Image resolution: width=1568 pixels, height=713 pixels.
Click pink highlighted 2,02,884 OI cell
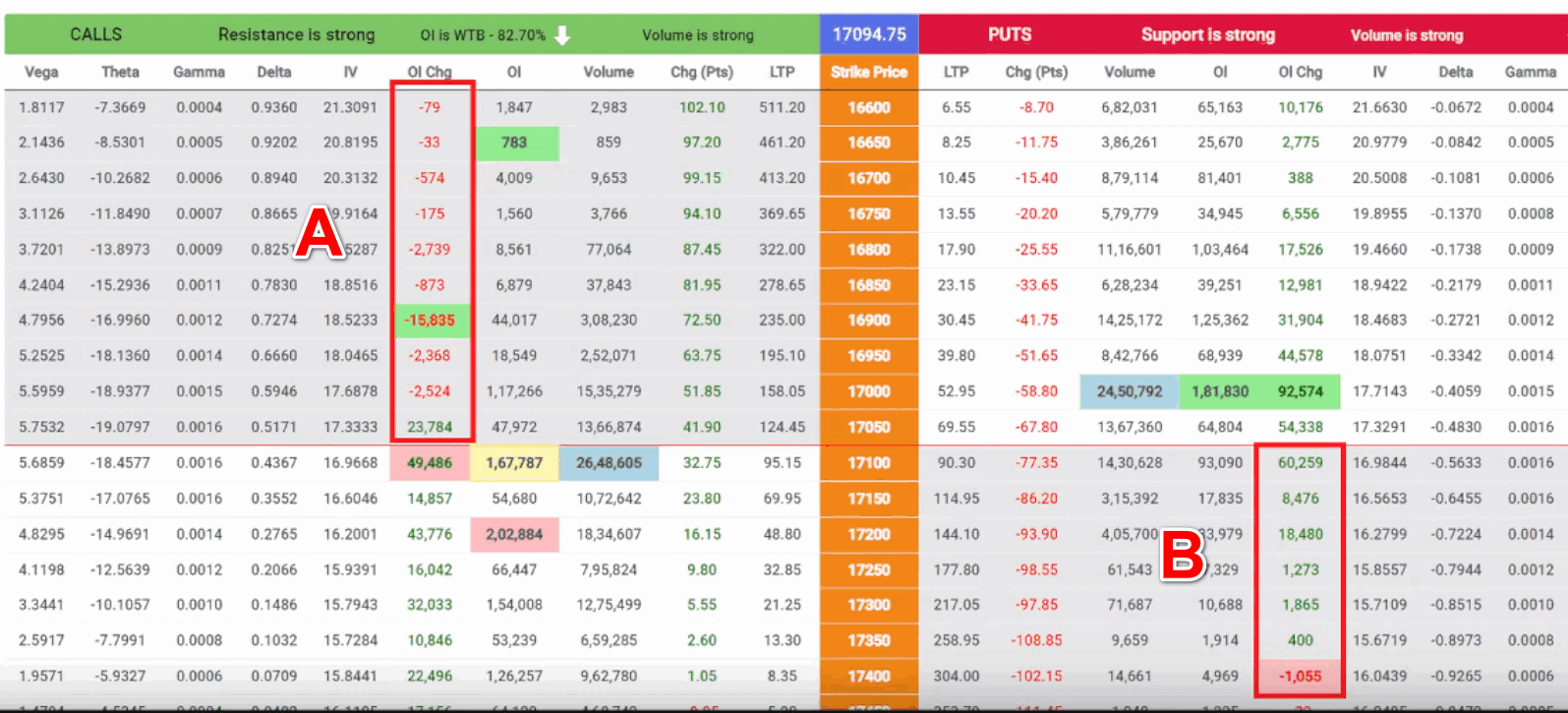[514, 534]
